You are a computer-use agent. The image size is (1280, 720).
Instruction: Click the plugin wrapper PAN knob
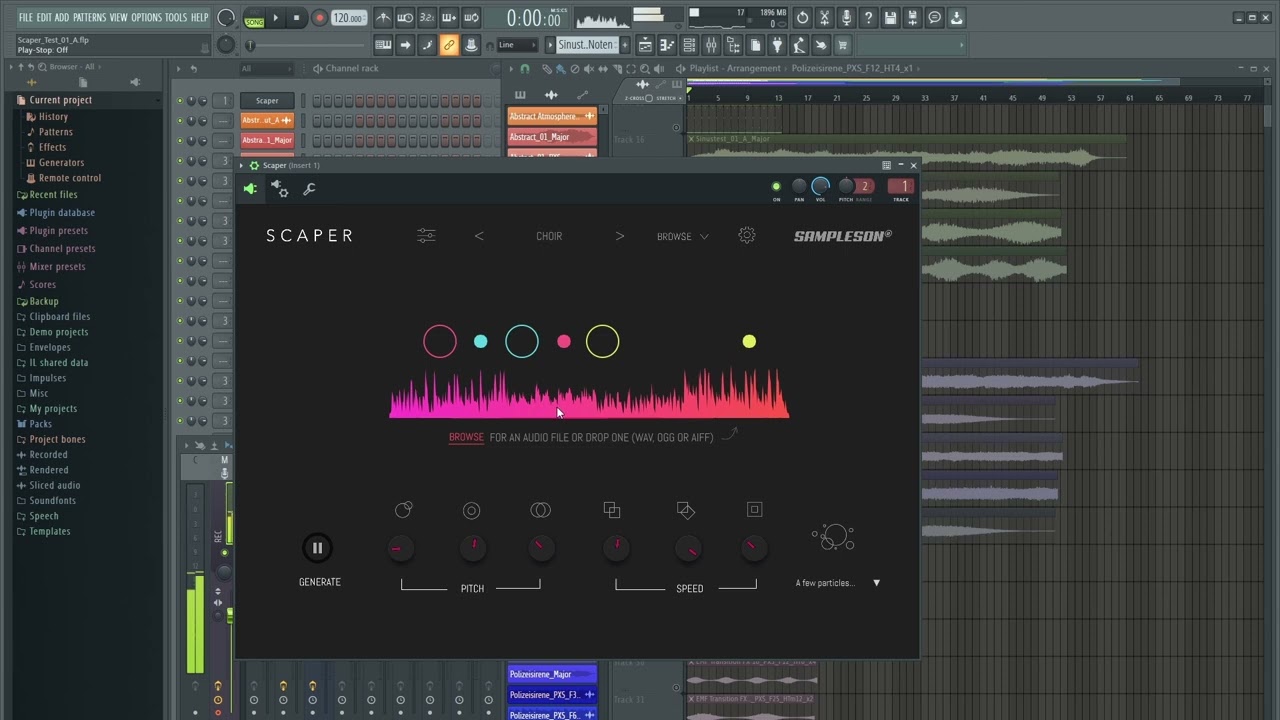click(799, 187)
